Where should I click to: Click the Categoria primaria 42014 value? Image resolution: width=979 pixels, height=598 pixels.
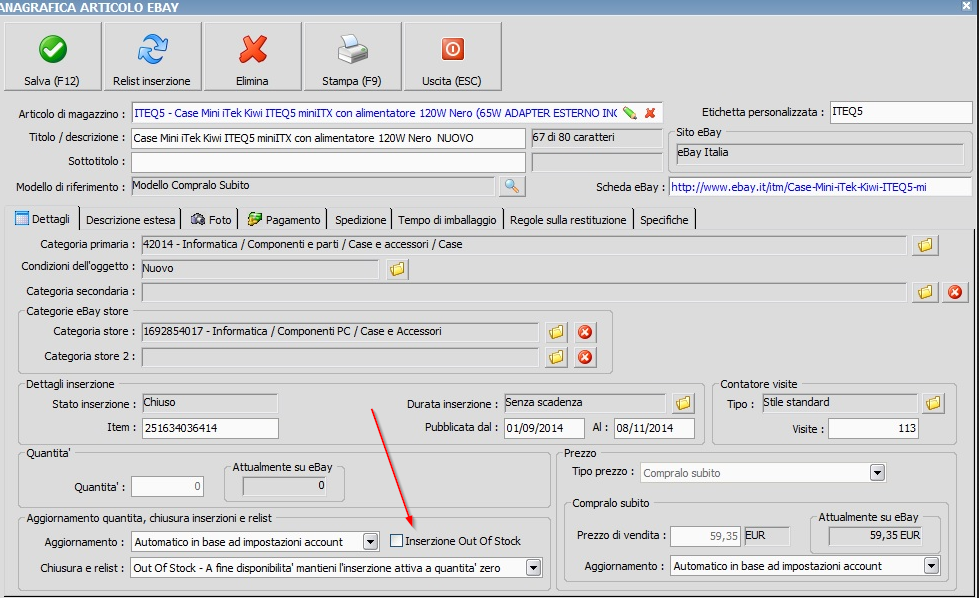(x=524, y=245)
